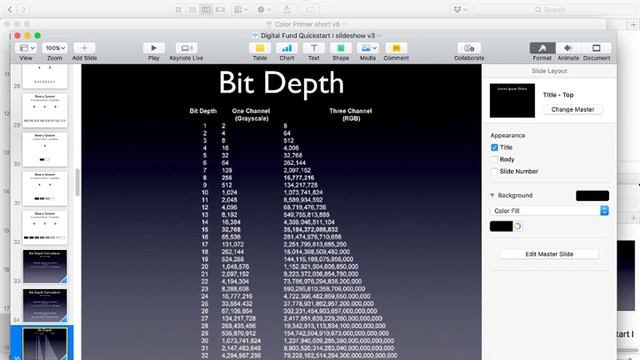Go forward in the background window toolbar

coord(23,9)
